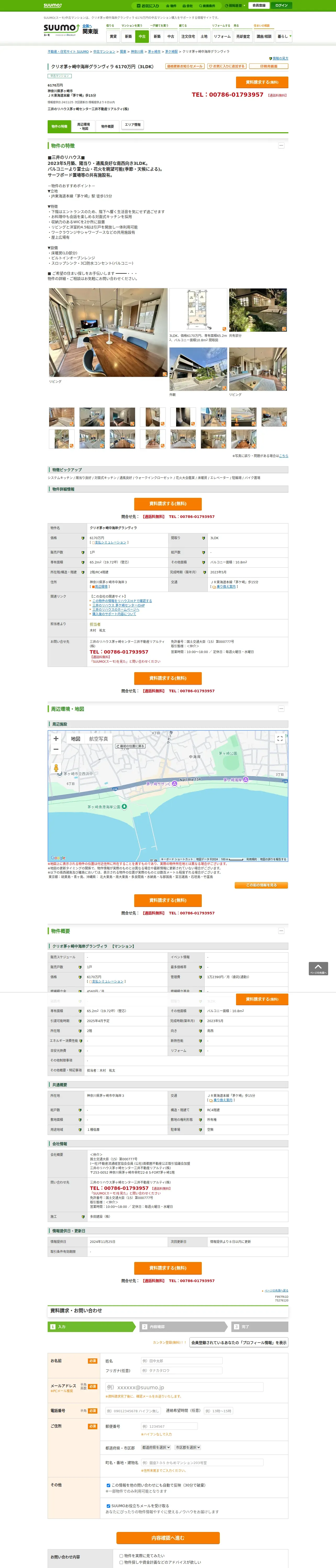336x1568 pixels.
Task: Zoom in on the map
Action: coord(56,738)
